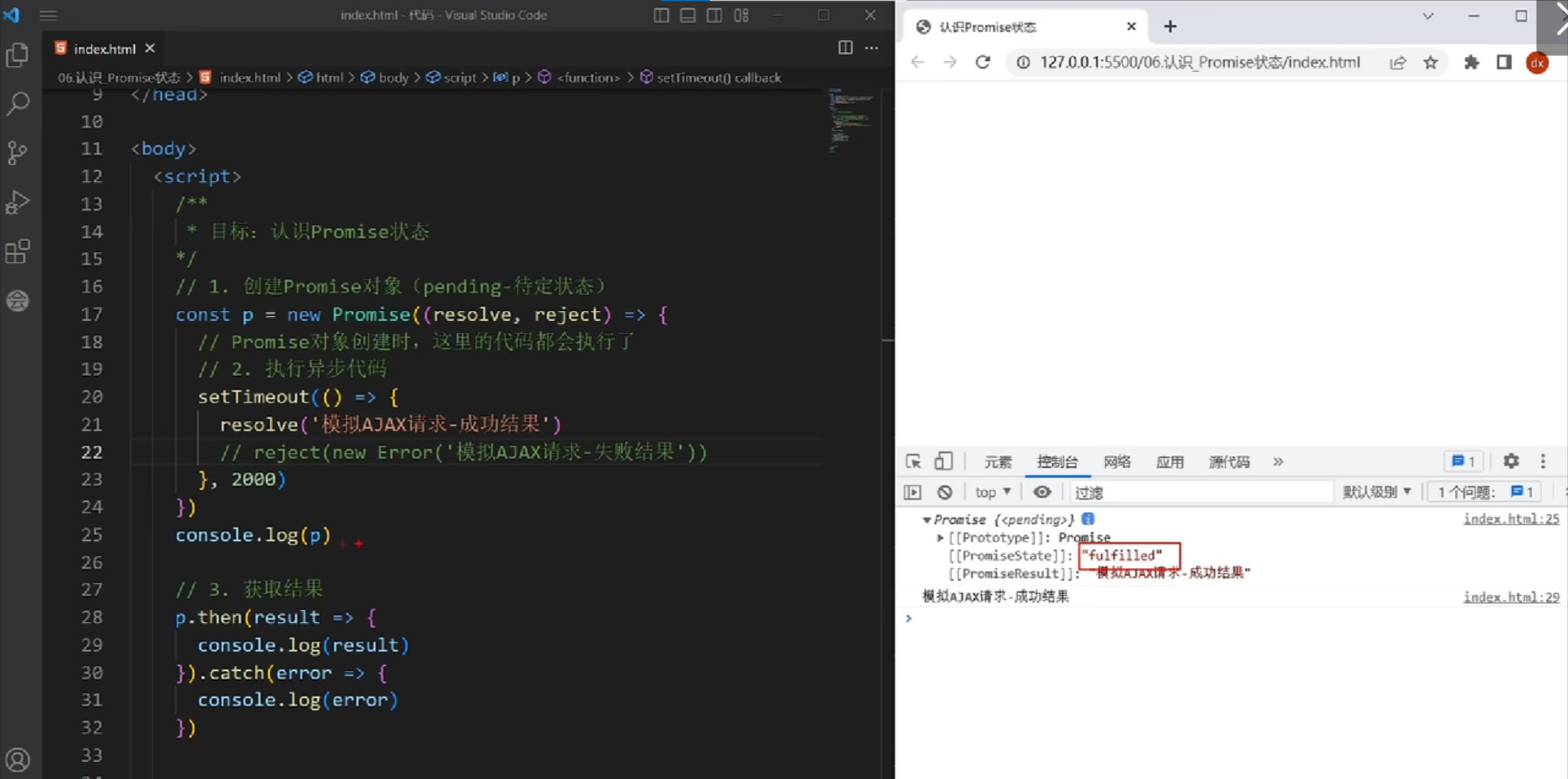Viewport: 1568px width, 779px height.
Task: Open the Explorer sidebar in VS Code
Action: [x=17, y=55]
